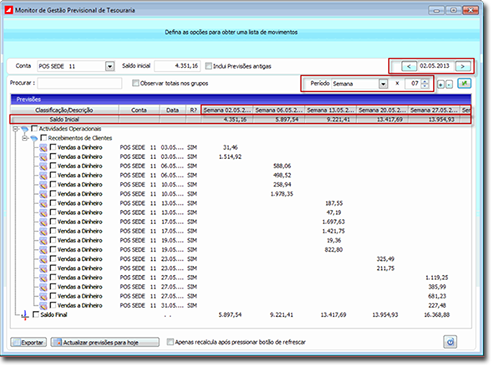496x369 pixels.
Task: Click icon of Vendas a Dinheiro row 1.119,25
Action: 43,278
